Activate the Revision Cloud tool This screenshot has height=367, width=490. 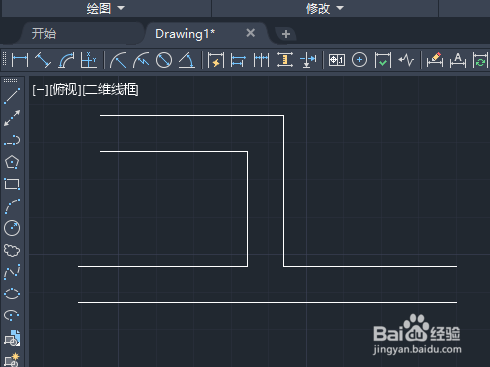12,250
